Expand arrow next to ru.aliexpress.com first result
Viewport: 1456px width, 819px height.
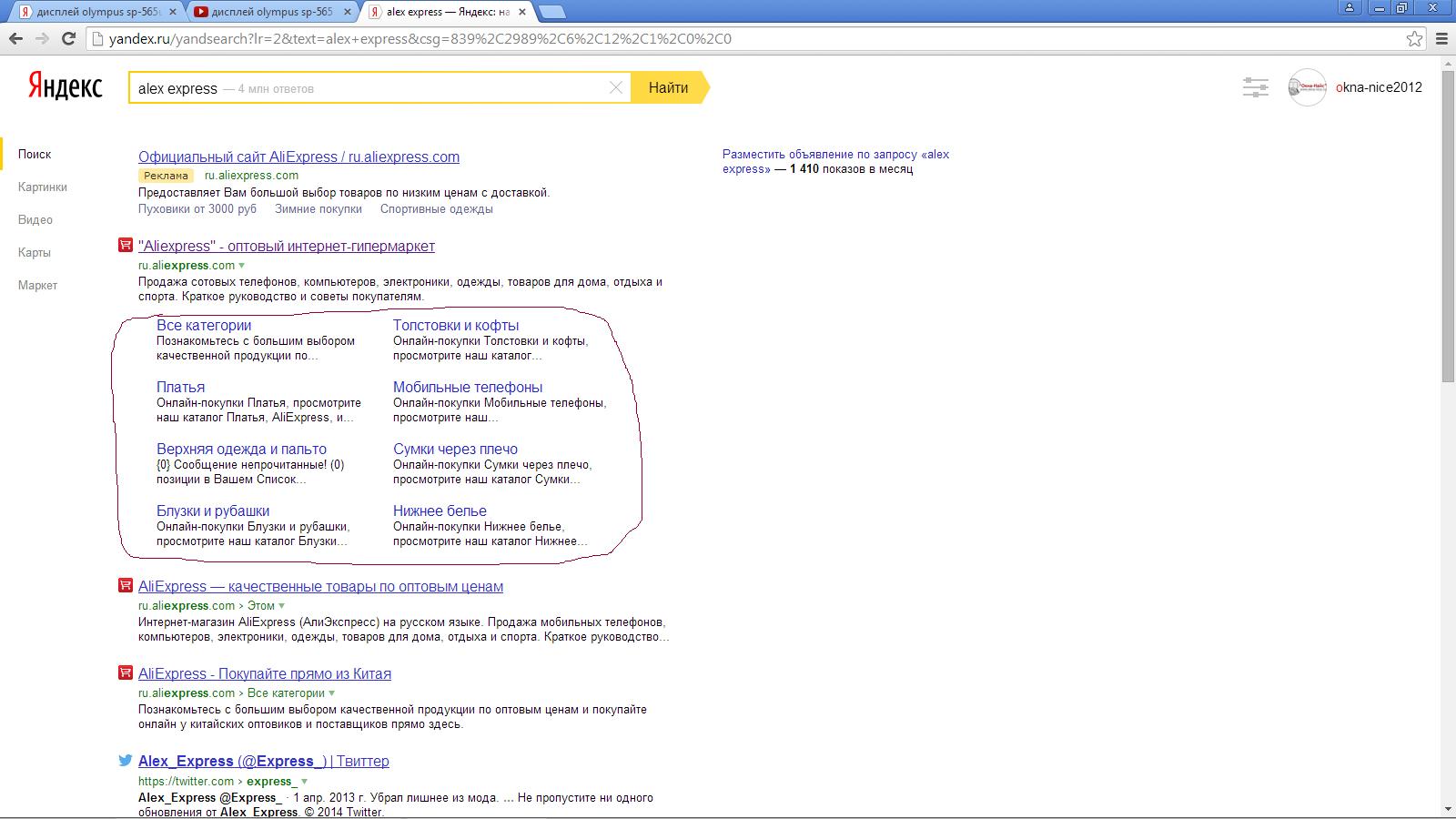tap(242, 266)
